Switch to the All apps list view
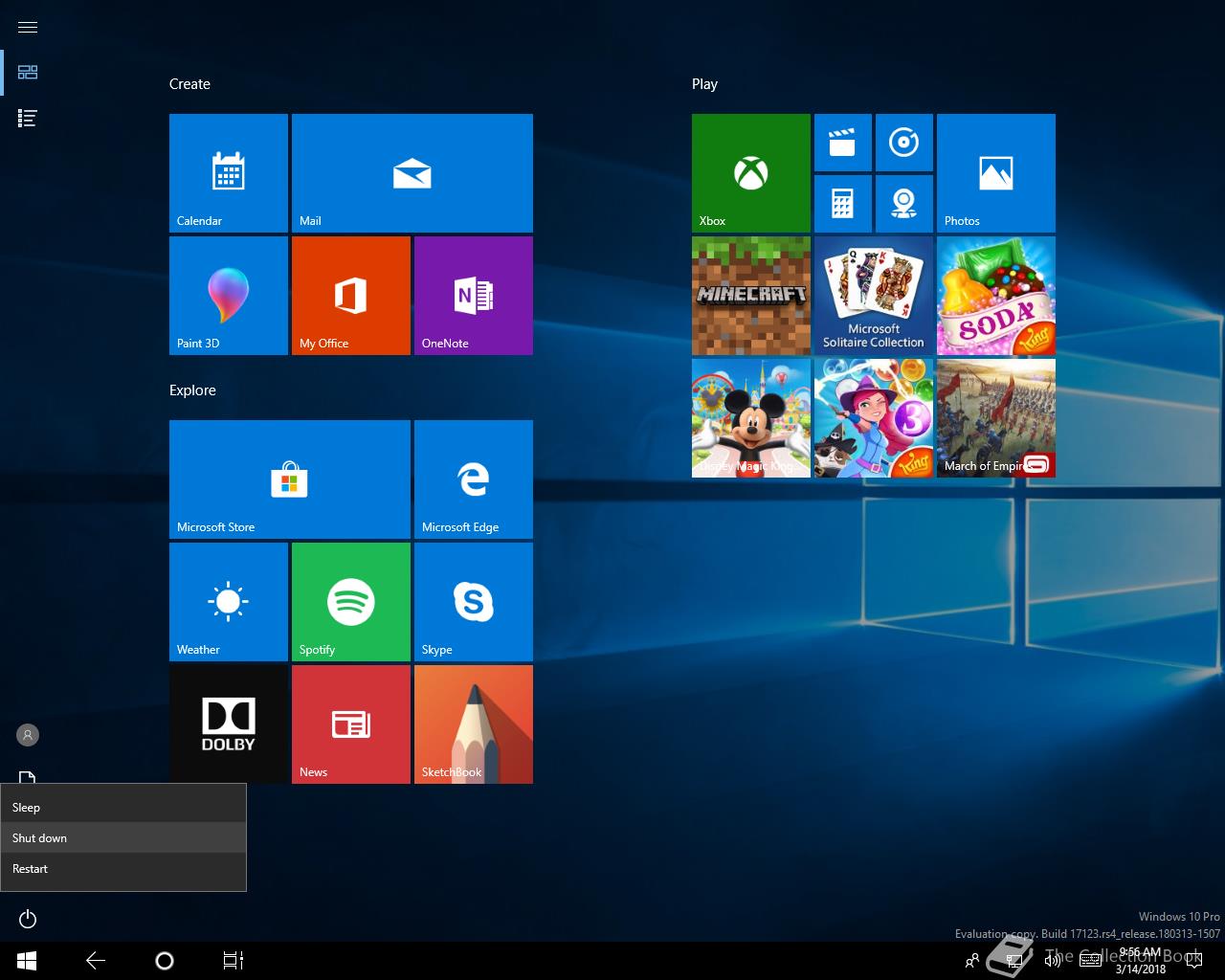Viewport: 1225px width, 980px height. click(x=28, y=119)
